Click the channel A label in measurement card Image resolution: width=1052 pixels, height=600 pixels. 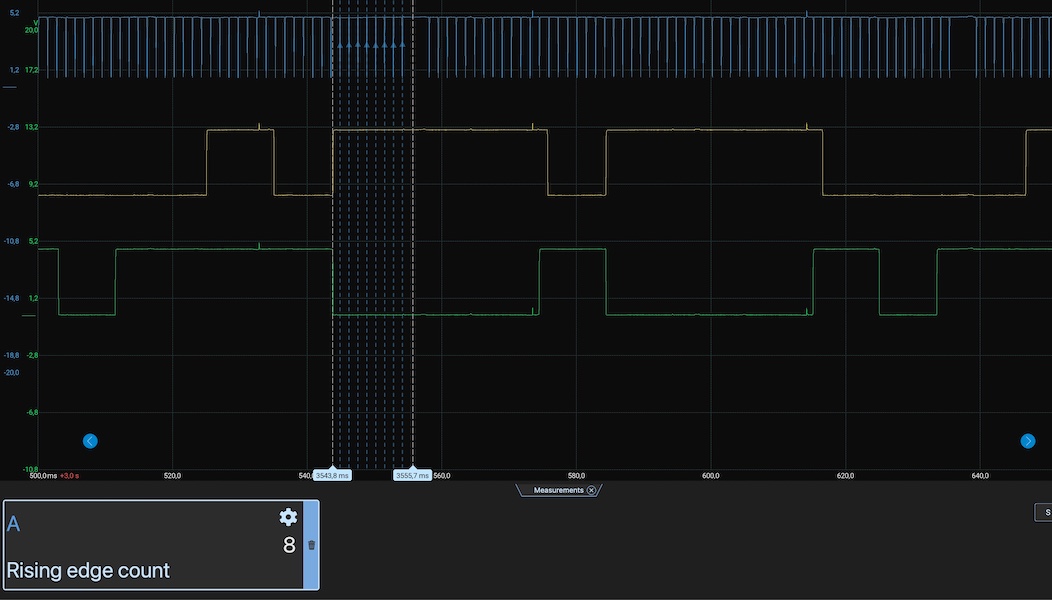(x=14, y=525)
